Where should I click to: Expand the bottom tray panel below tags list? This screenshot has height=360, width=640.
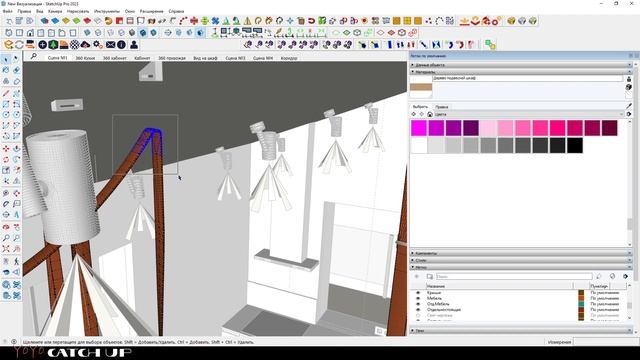tap(521, 331)
